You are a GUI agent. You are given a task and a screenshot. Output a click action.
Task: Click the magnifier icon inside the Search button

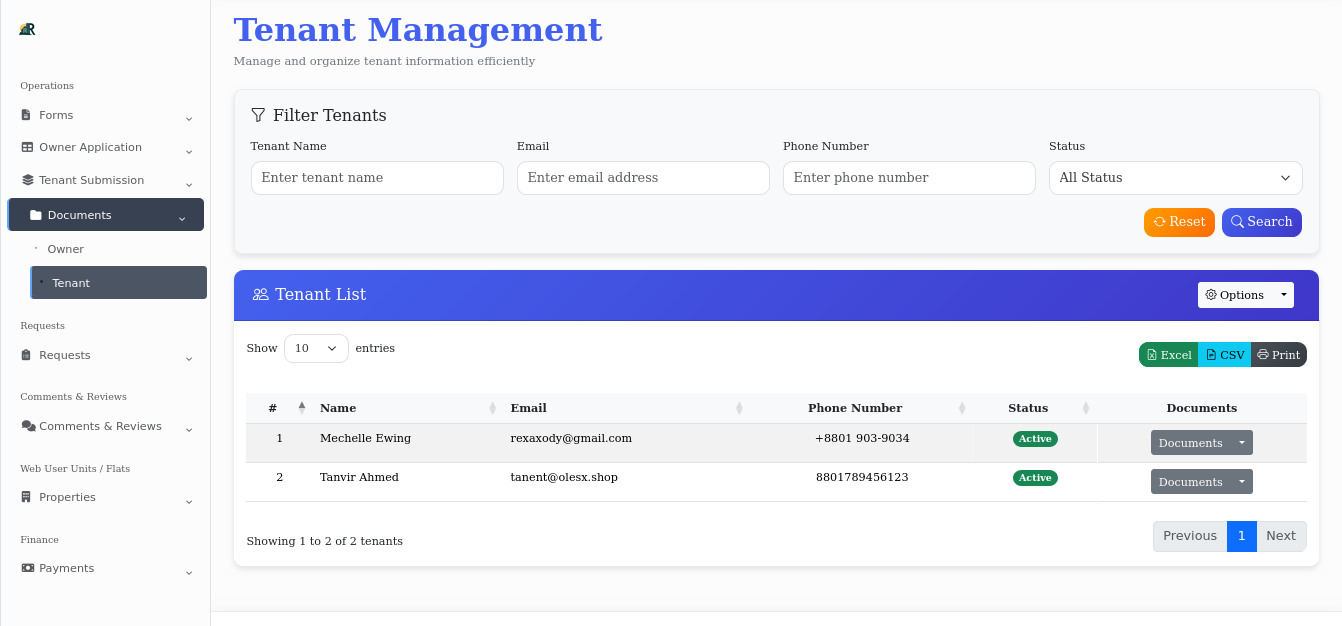tap(1237, 222)
